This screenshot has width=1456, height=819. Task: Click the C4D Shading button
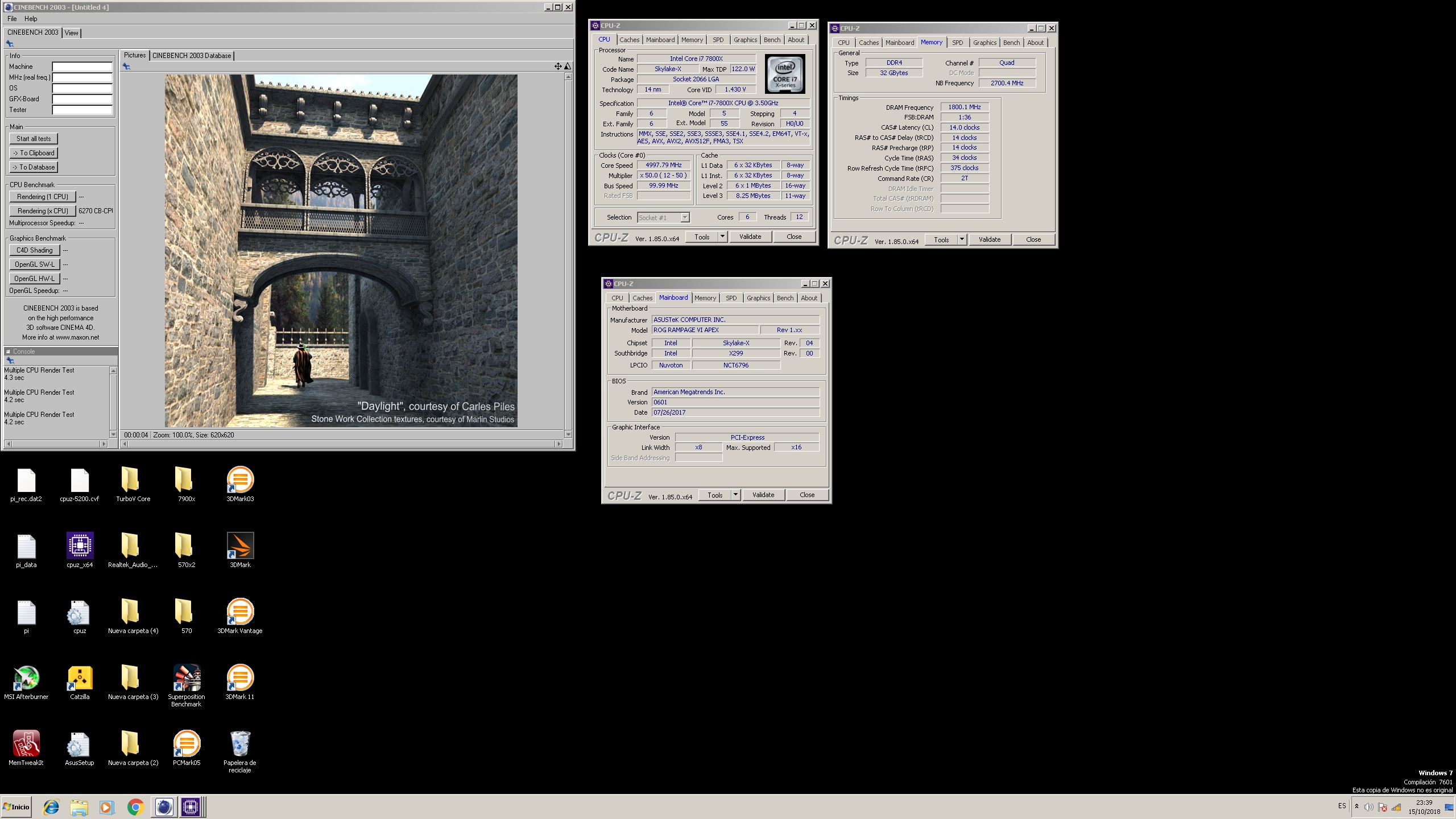pyautogui.click(x=35, y=250)
